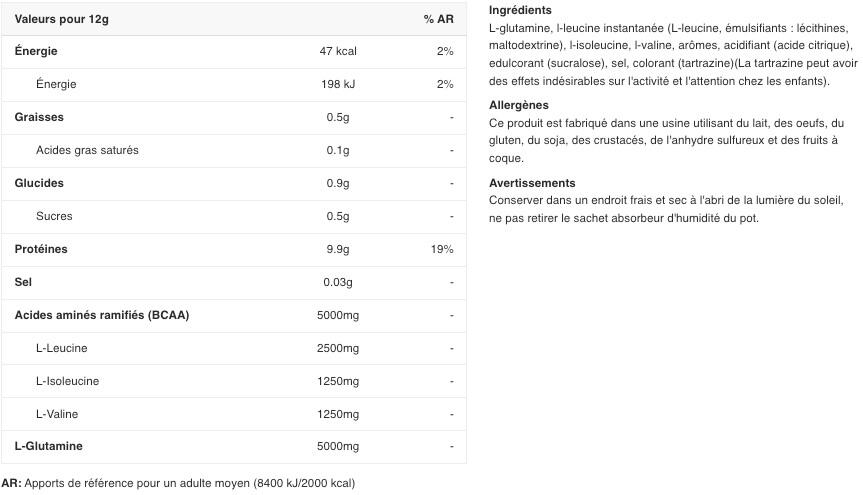The width and height of the screenshot is (863, 495).
Task: Click the 'Glucides' row label
Action: point(39,183)
